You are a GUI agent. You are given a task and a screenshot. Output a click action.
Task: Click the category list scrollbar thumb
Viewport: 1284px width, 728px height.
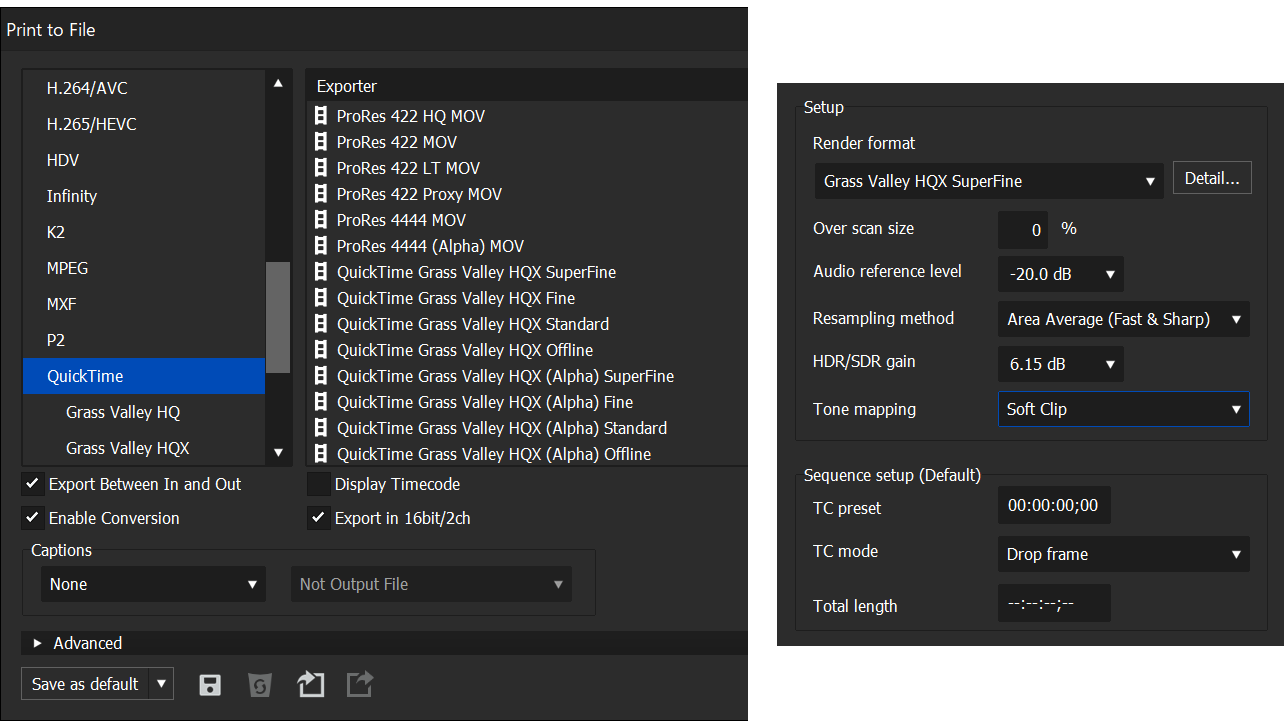tap(278, 317)
